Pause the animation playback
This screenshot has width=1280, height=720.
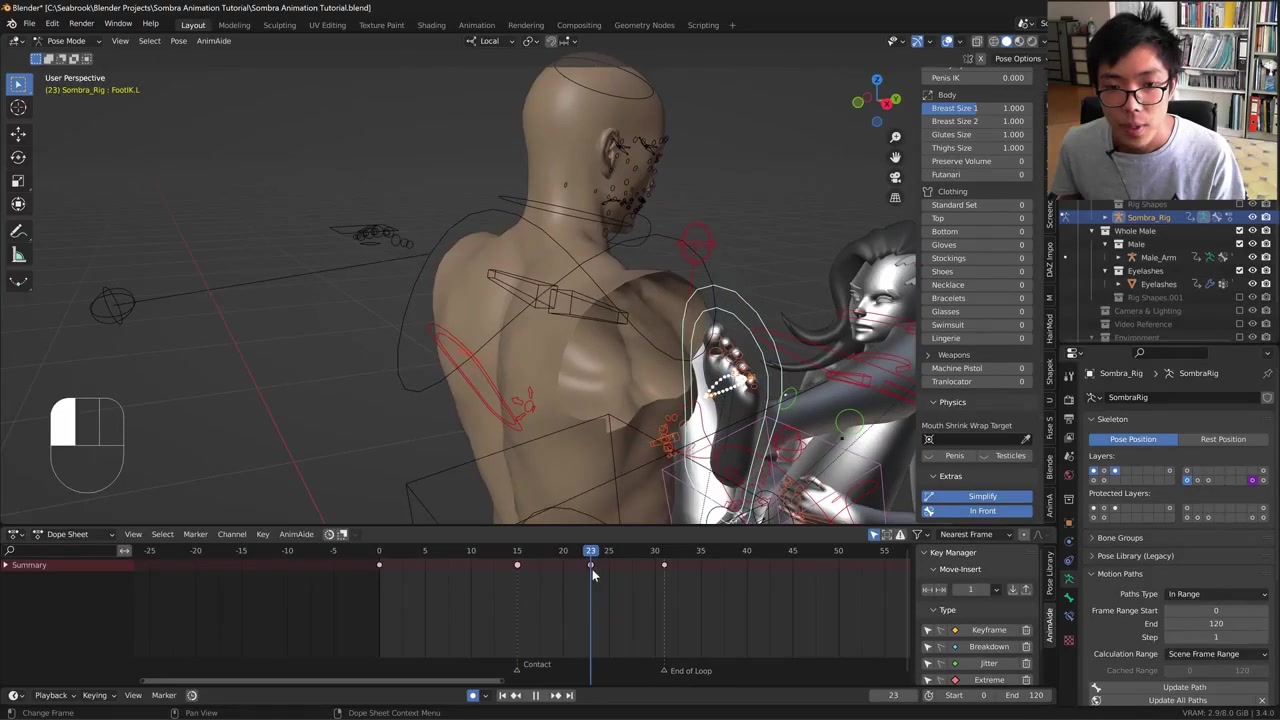pos(535,696)
